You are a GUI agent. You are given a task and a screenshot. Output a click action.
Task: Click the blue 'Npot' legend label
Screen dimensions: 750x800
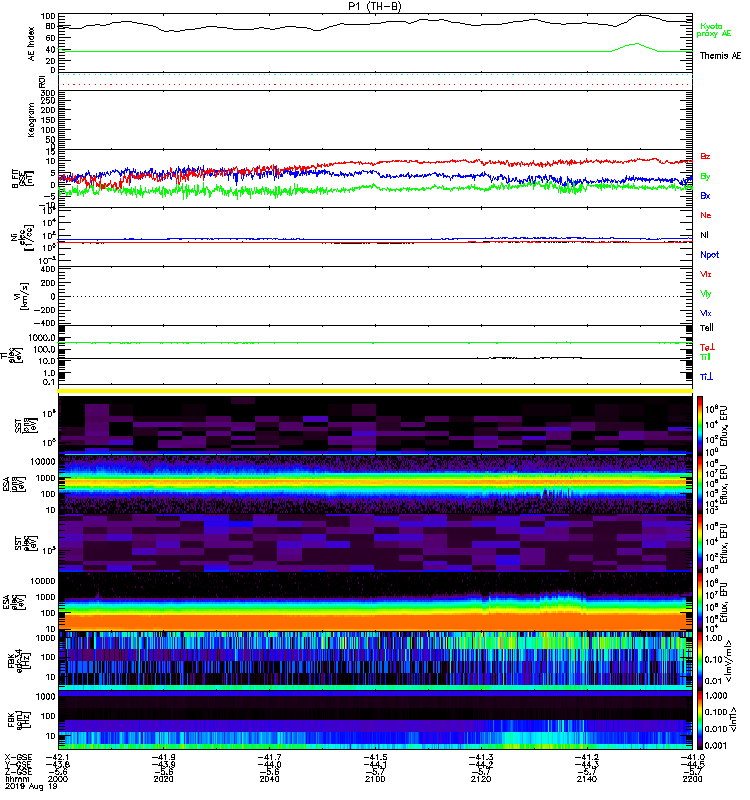[709, 255]
